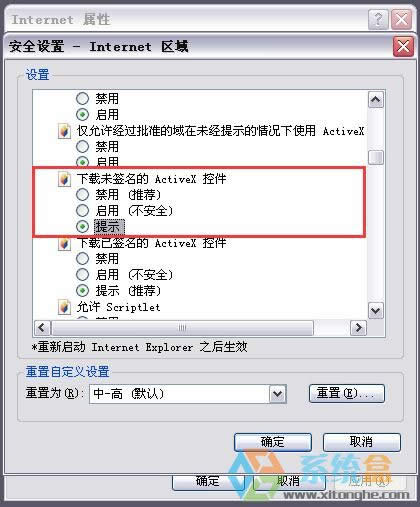Select 禁用 (推荐) for unsigned ActiveX download
This screenshot has height=507, width=420.
82,195
